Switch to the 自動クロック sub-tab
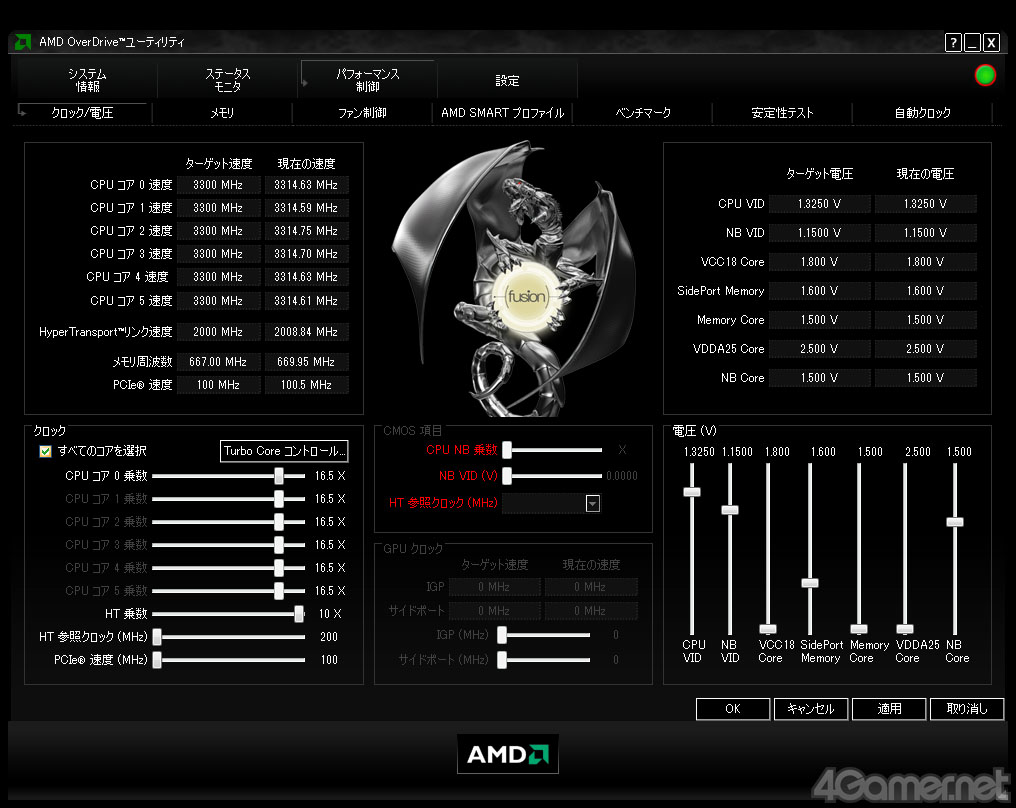1016x808 pixels. pos(922,113)
